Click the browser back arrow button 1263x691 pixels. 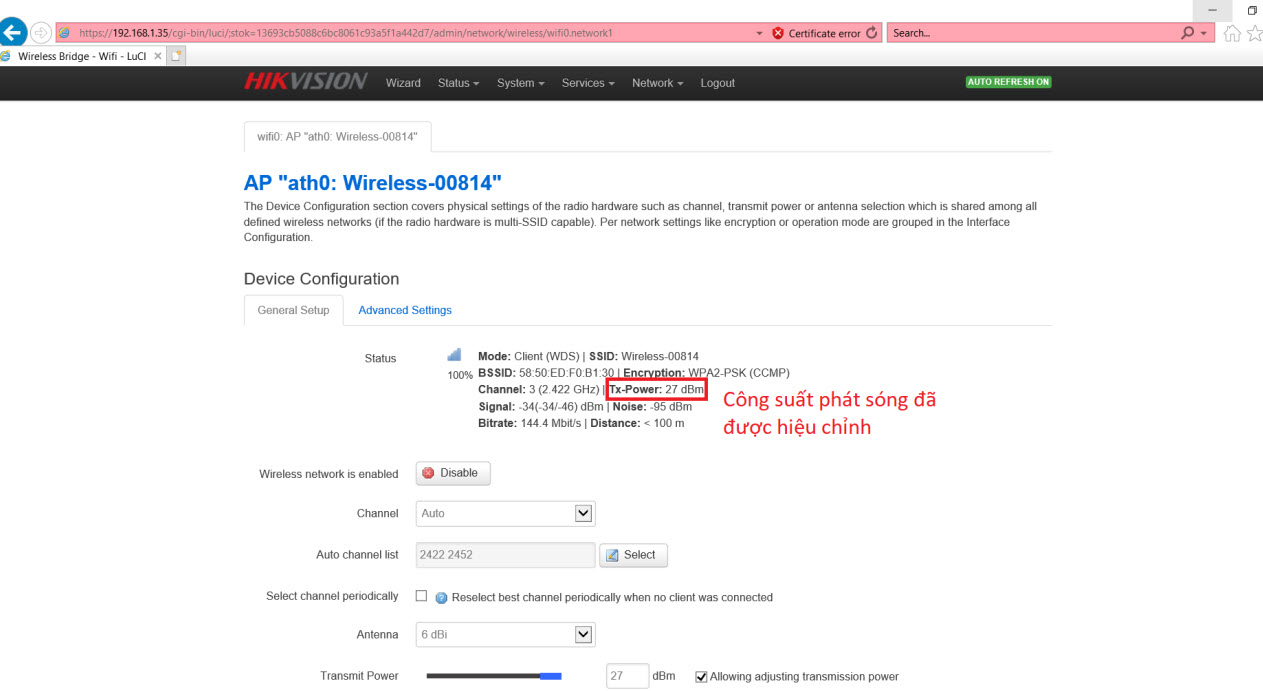(x=14, y=33)
